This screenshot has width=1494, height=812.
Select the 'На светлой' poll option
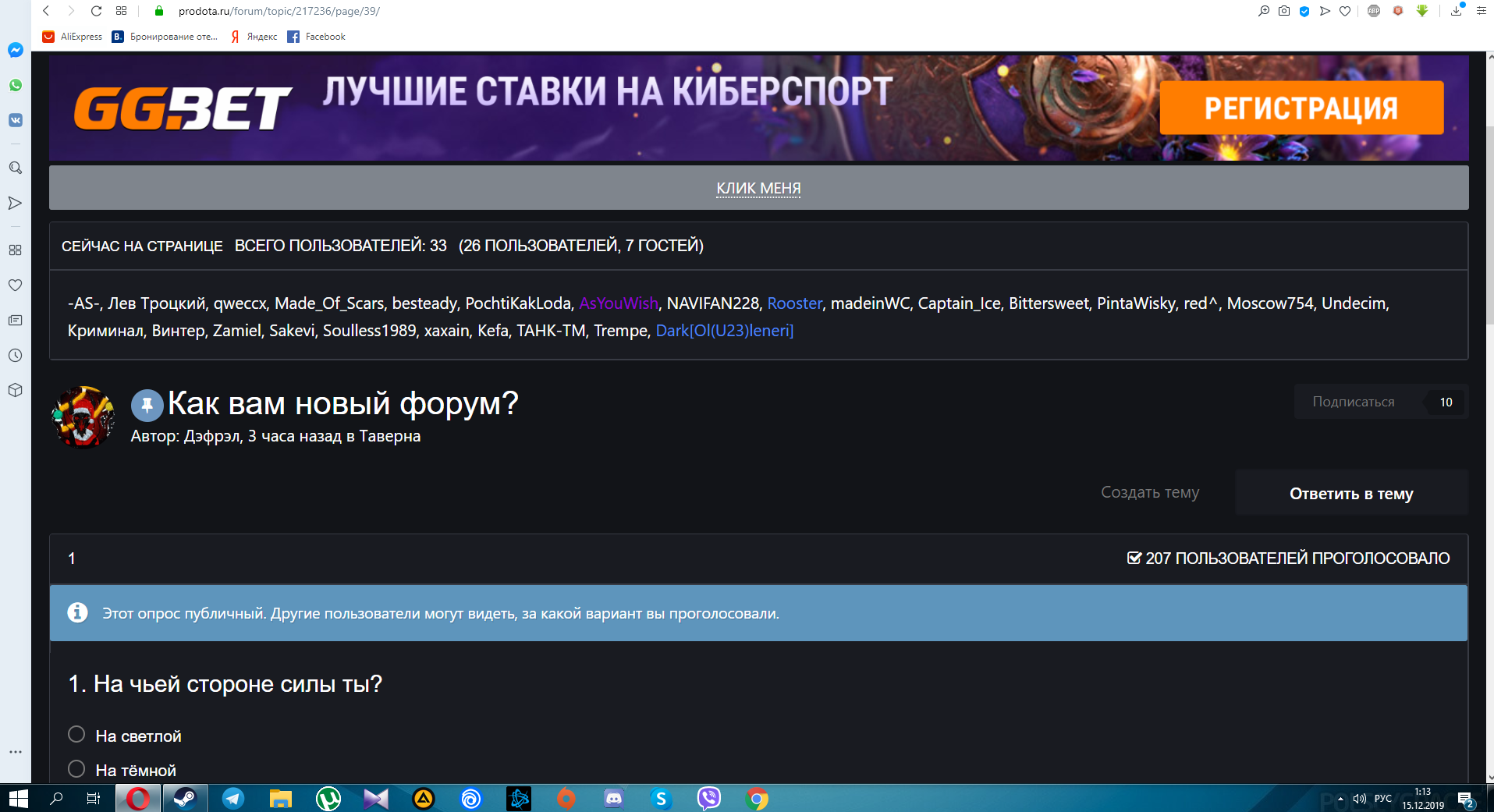click(x=76, y=734)
